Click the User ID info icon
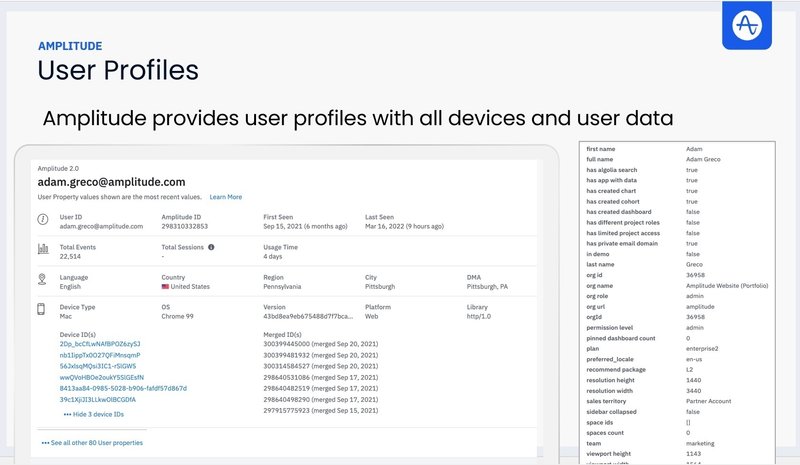The height and width of the screenshot is (465, 800). click(x=43, y=219)
